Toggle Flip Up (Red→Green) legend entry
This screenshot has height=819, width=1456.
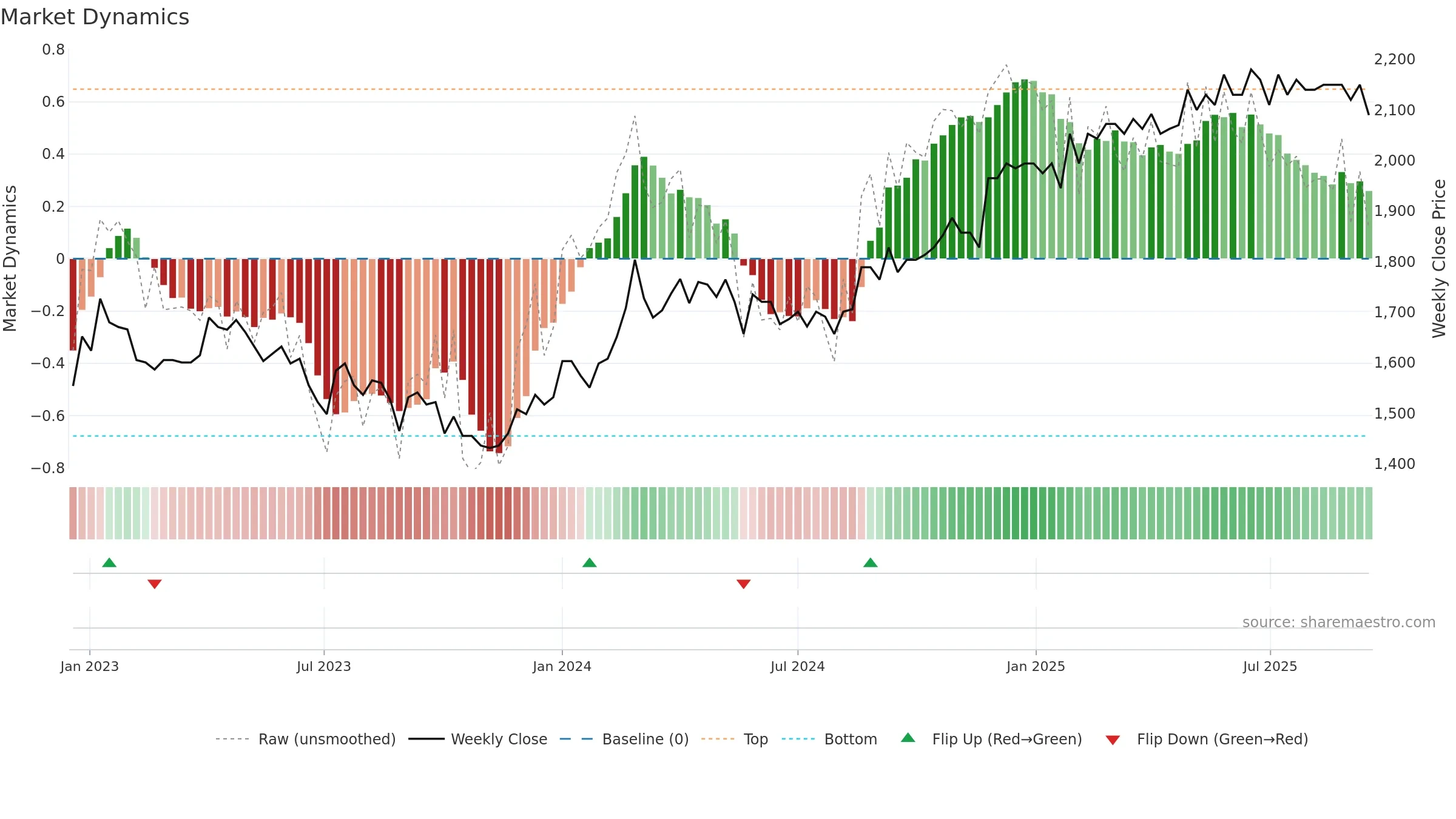(x=992, y=739)
